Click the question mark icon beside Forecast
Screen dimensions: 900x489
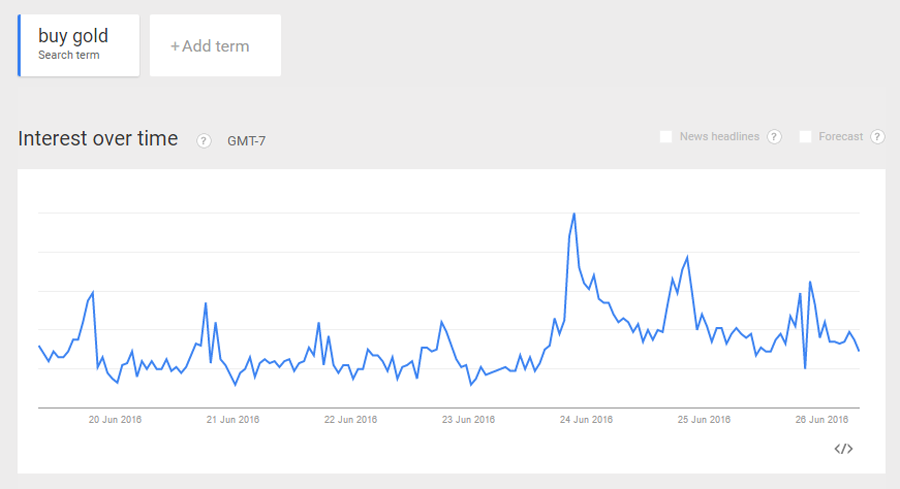[877, 137]
